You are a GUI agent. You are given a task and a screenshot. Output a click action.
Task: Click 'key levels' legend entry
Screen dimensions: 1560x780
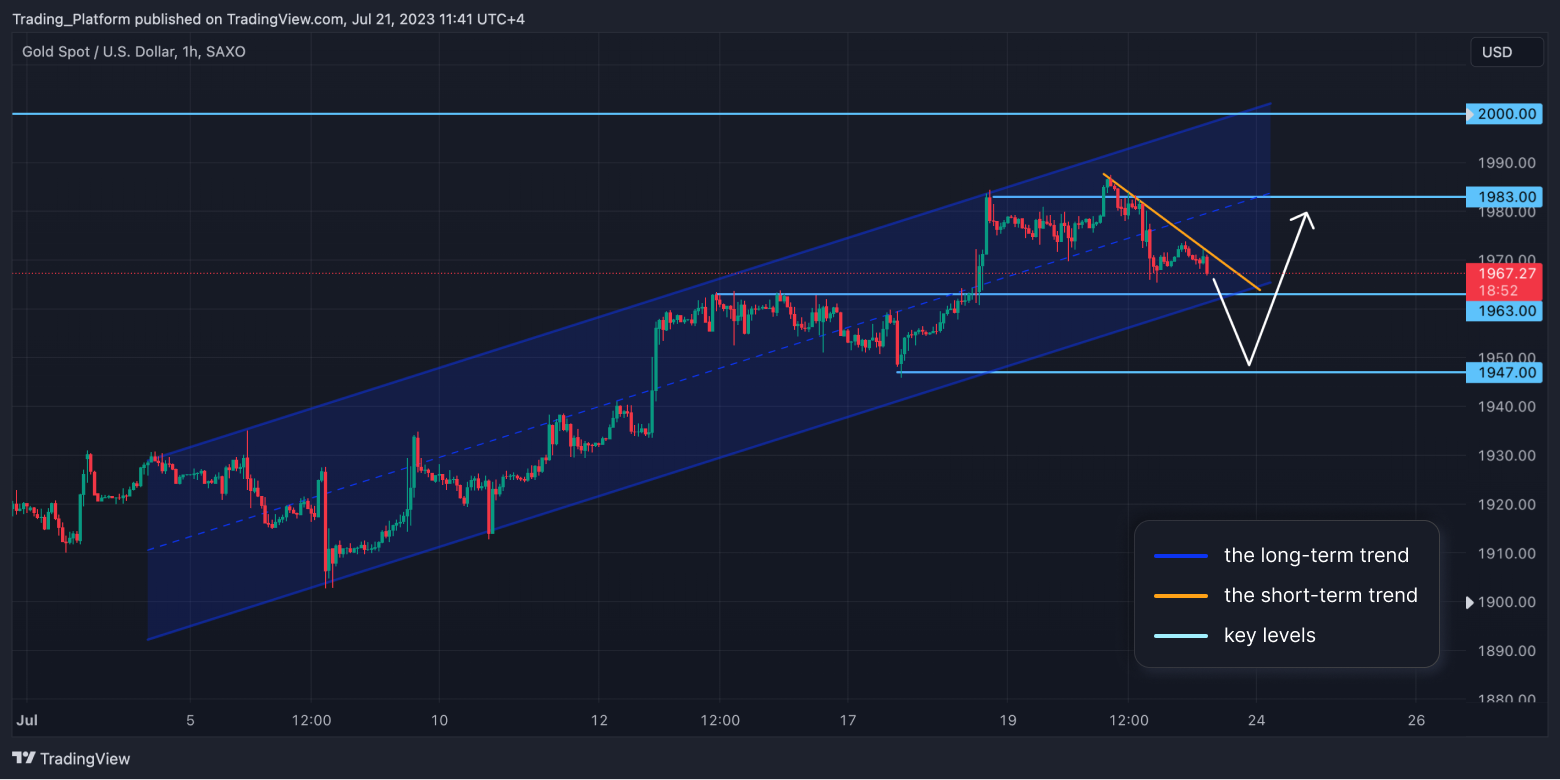coord(1270,635)
